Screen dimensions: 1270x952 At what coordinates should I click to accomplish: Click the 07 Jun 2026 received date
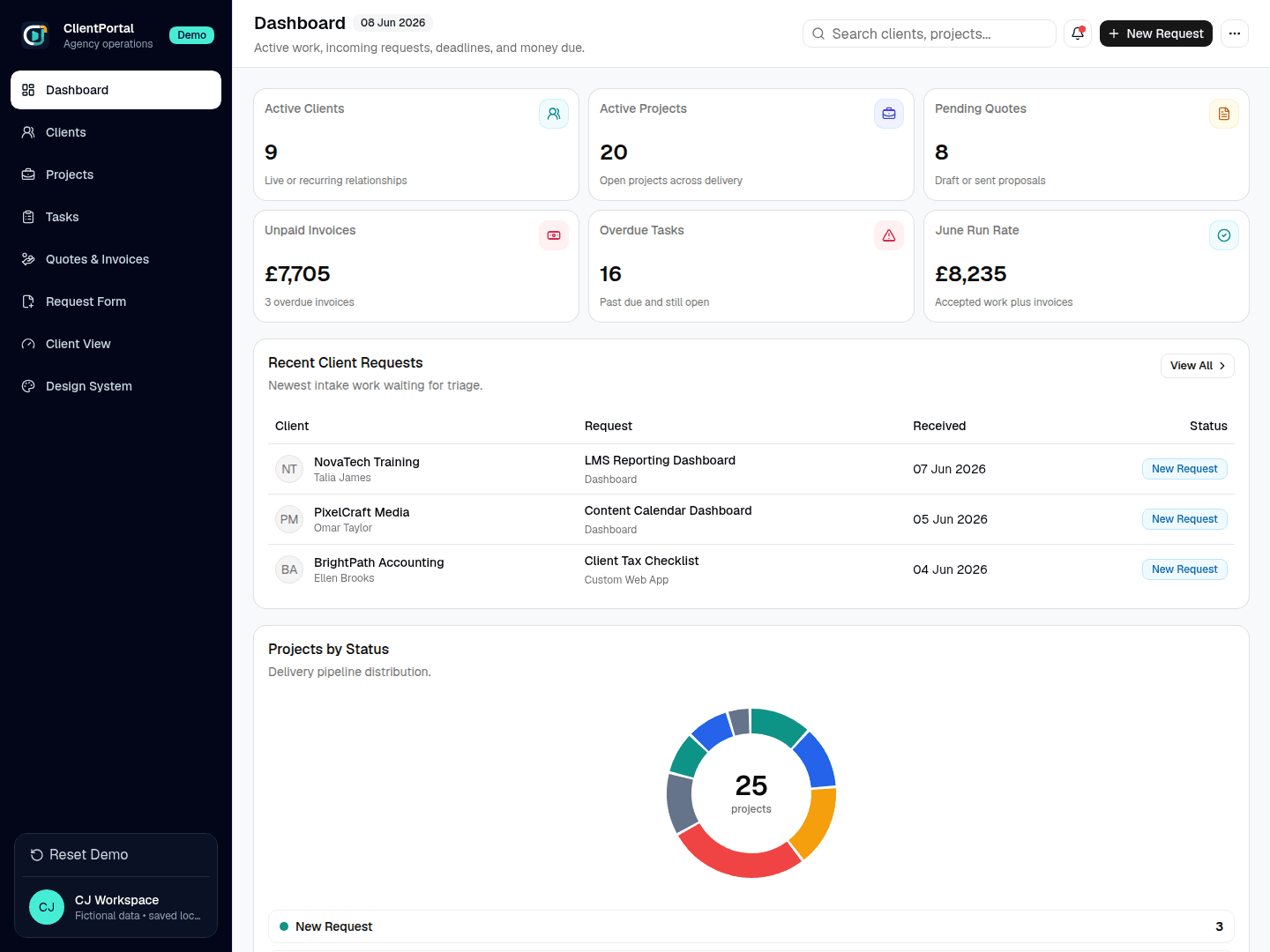949,469
